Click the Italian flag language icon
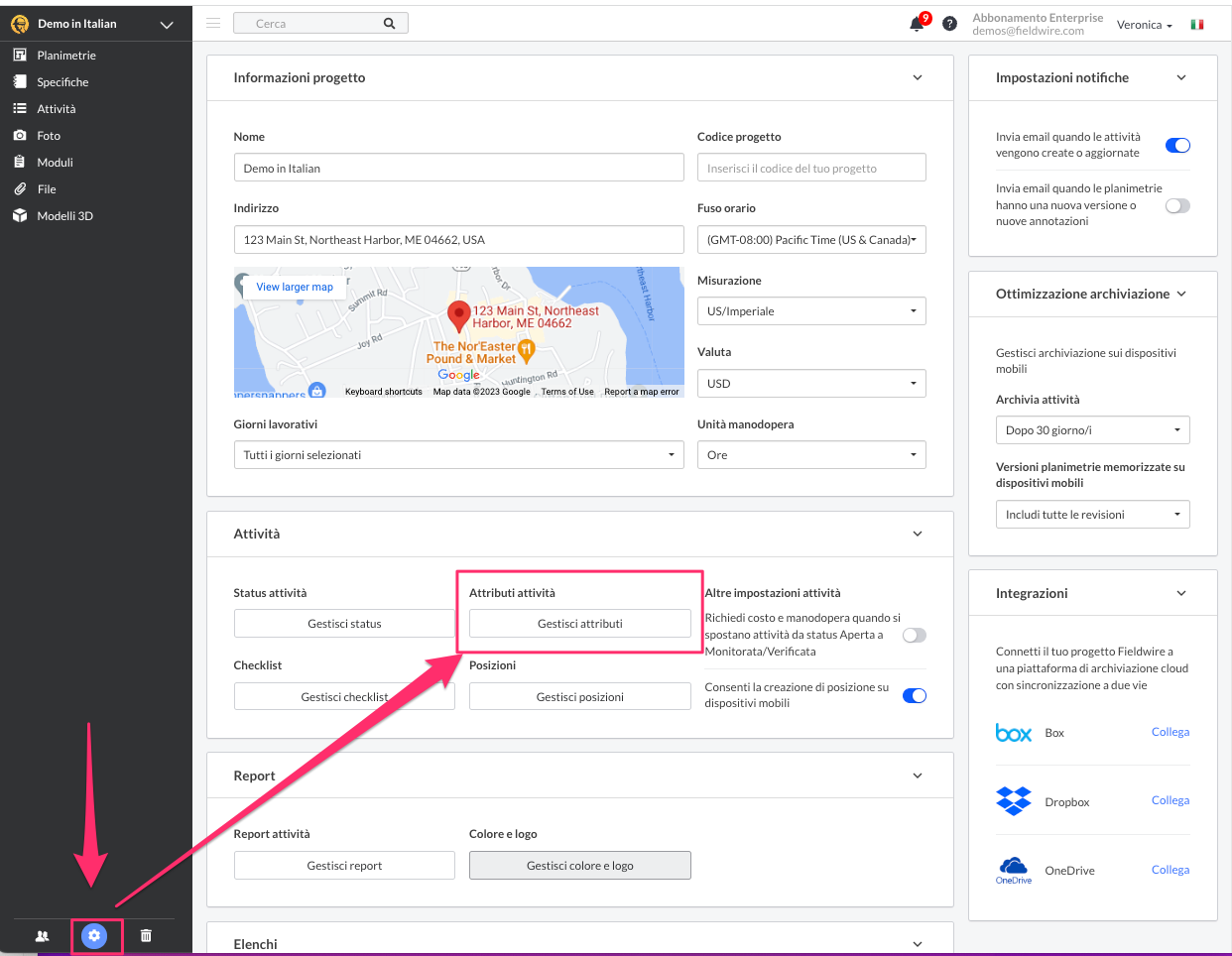This screenshot has width=1232, height=956. click(1197, 25)
